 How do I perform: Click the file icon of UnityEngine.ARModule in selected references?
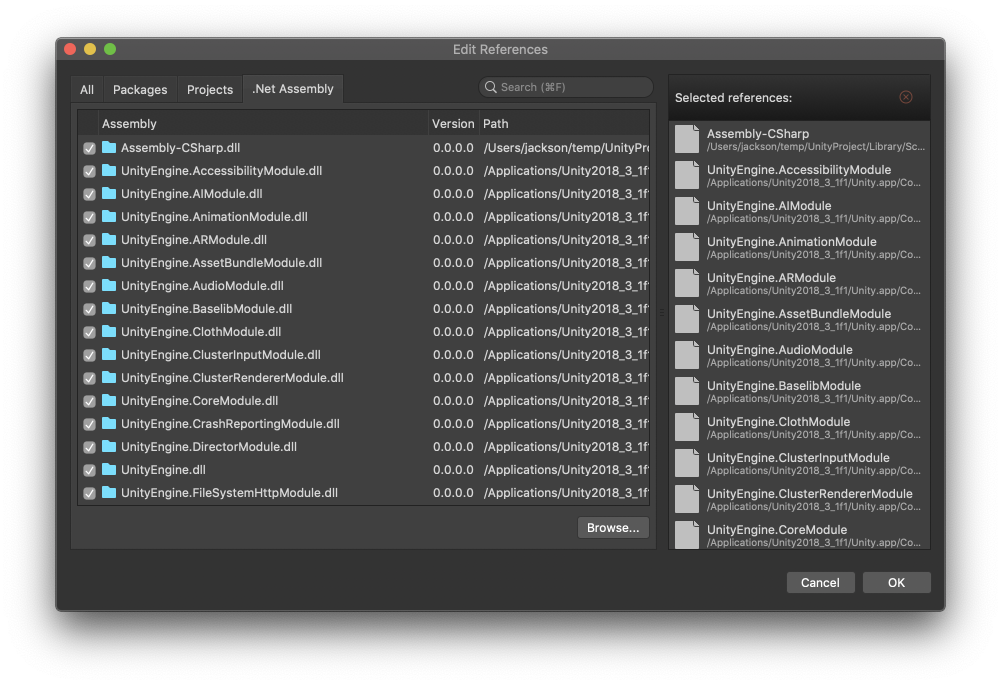(688, 283)
